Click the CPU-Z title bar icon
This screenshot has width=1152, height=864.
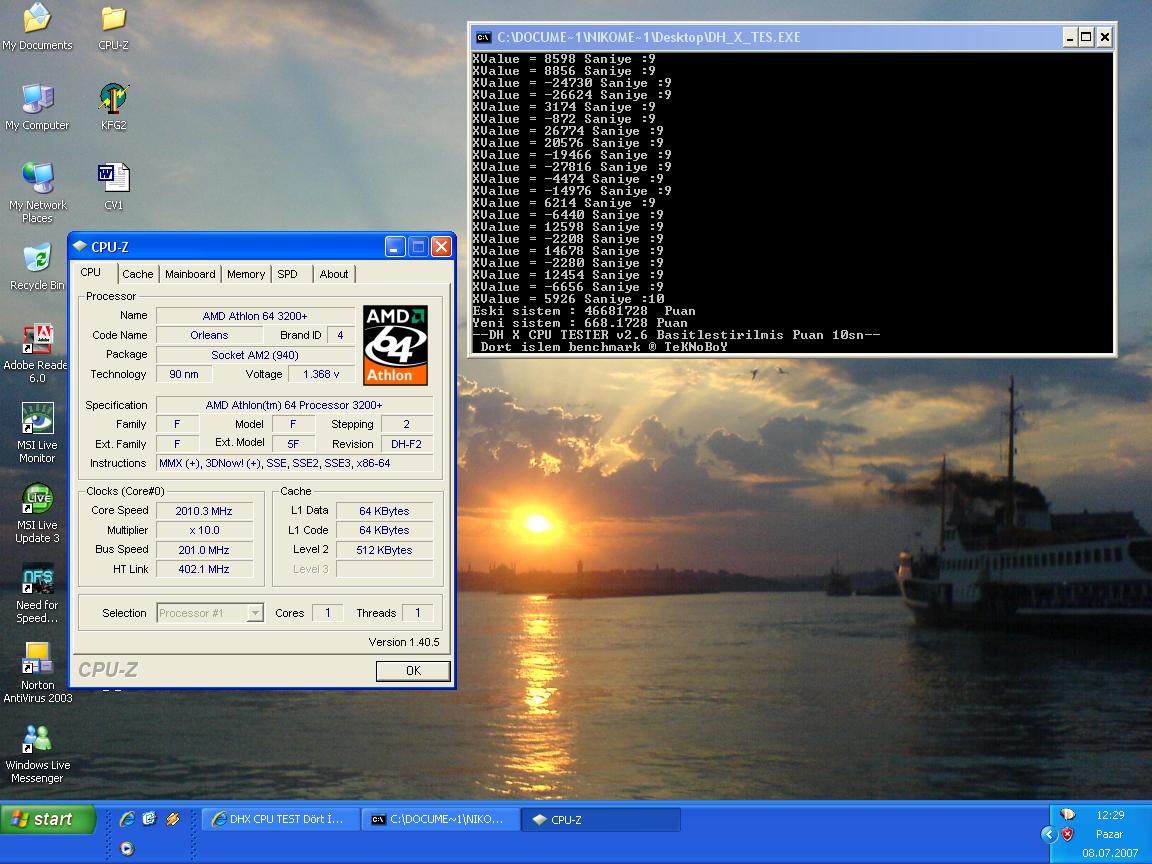click(x=80, y=247)
